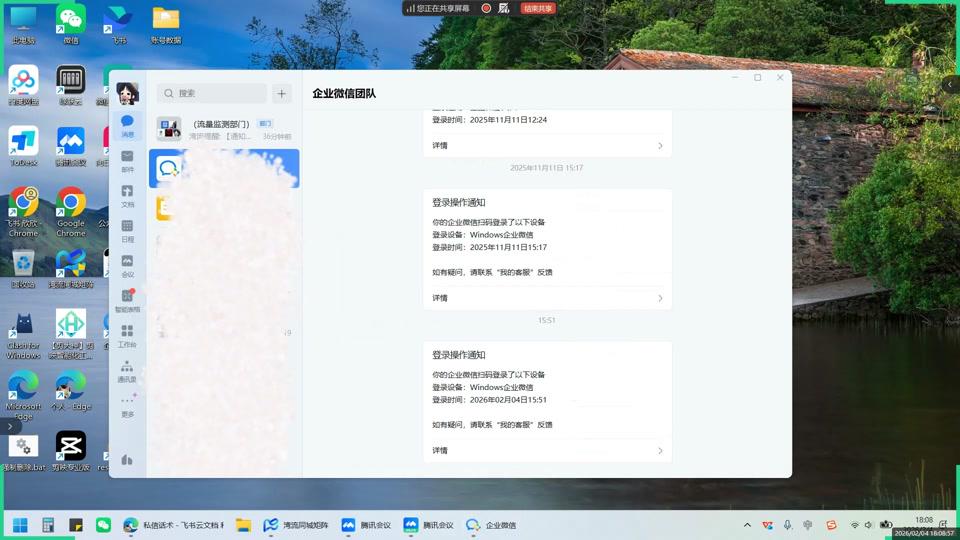The image size is (960, 540).
Task: Open the Windows Start menu
Action: tap(20, 525)
